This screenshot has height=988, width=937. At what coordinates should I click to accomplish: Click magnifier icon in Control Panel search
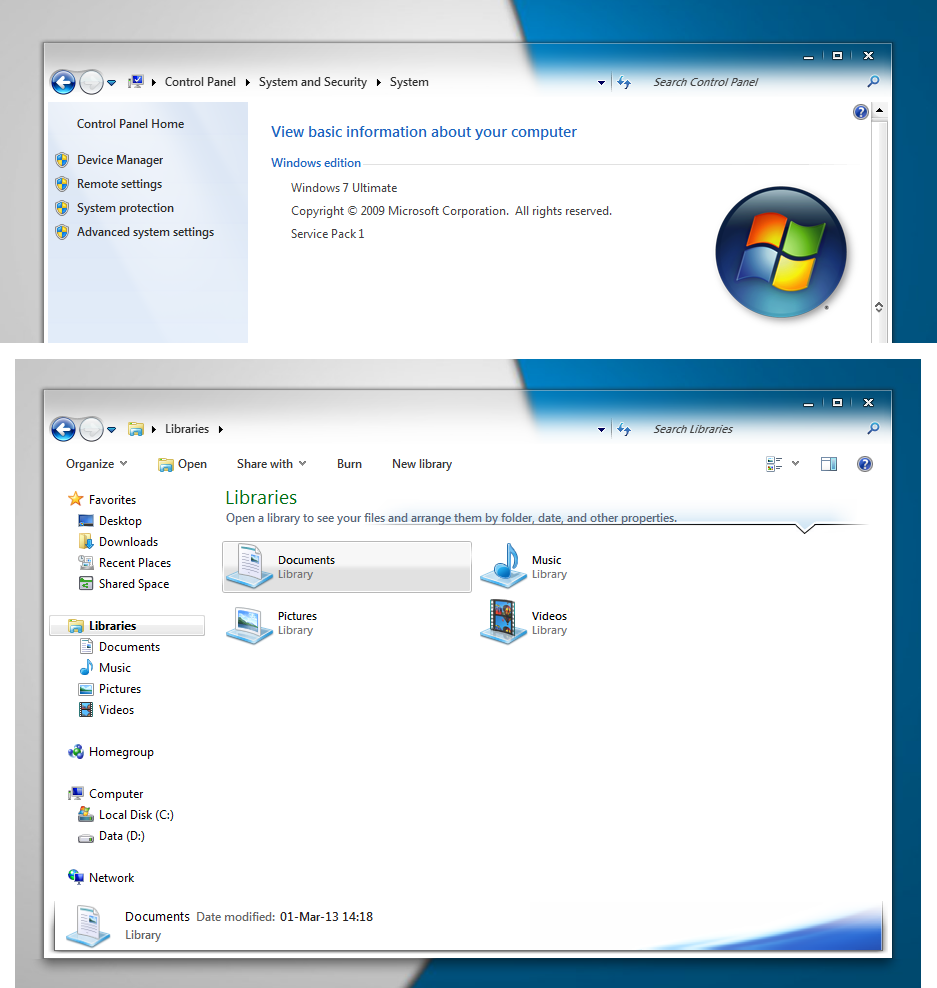pos(873,81)
